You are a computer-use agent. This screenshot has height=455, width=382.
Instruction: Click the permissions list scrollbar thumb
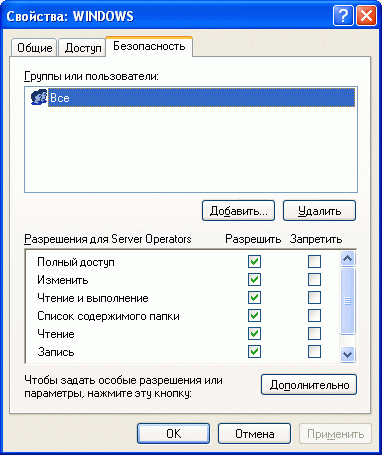point(348,301)
